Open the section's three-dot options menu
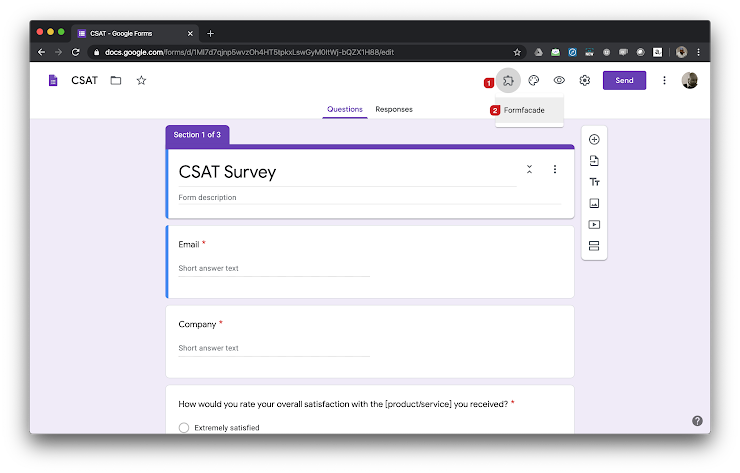Screen dimensions: 740x473 (555, 170)
